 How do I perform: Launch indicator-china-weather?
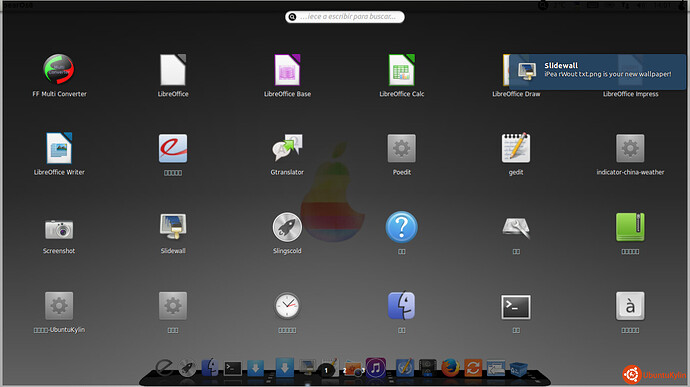(630, 148)
